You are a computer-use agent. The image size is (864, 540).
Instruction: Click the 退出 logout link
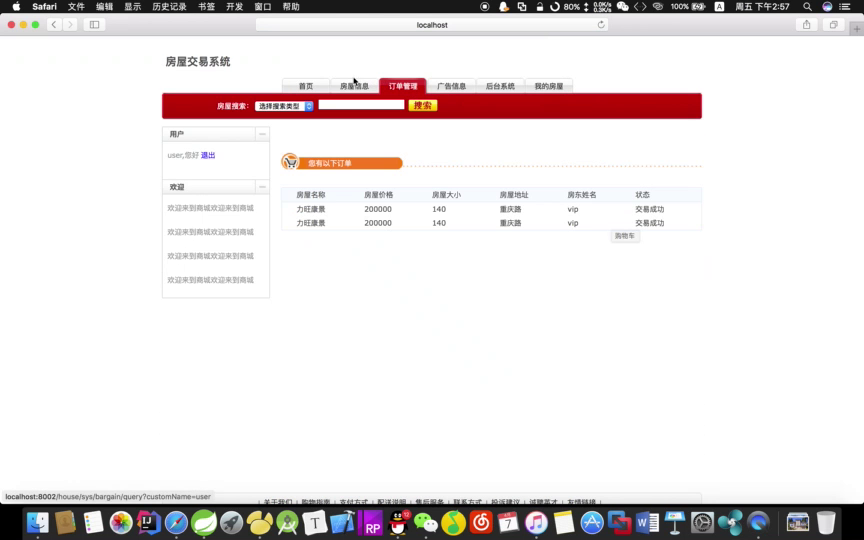pos(208,155)
